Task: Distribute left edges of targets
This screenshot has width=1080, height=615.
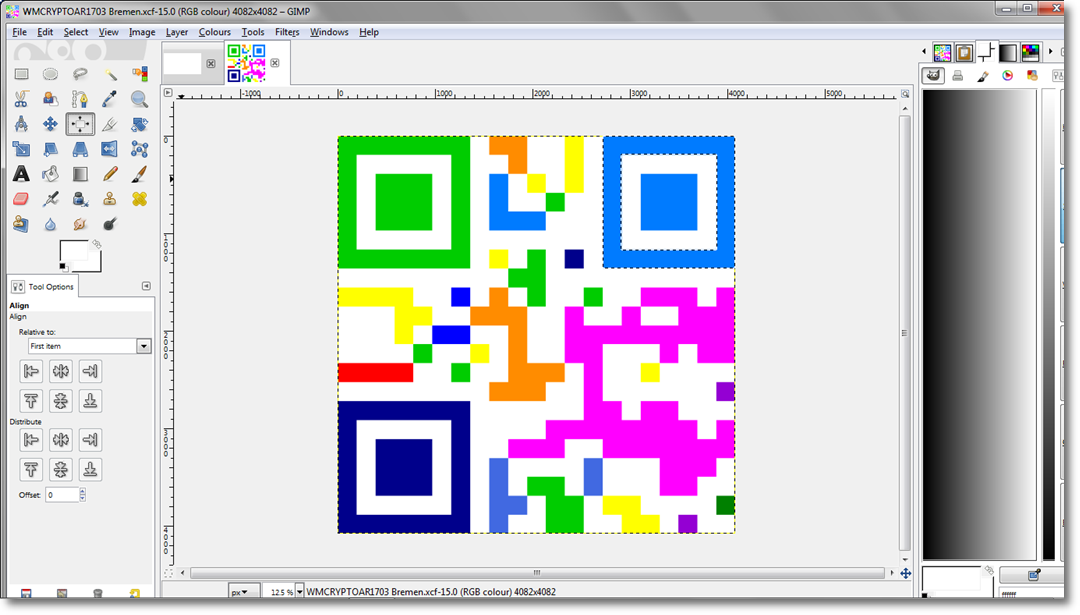Action: click(31, 440)
